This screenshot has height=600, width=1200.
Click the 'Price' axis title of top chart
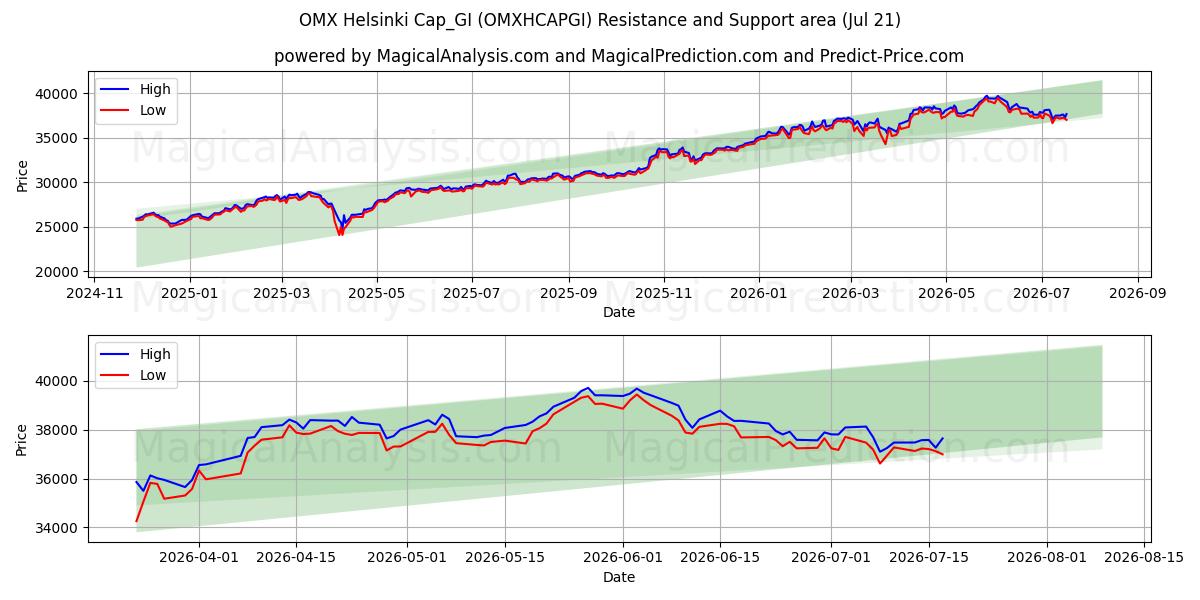point(23,175)
